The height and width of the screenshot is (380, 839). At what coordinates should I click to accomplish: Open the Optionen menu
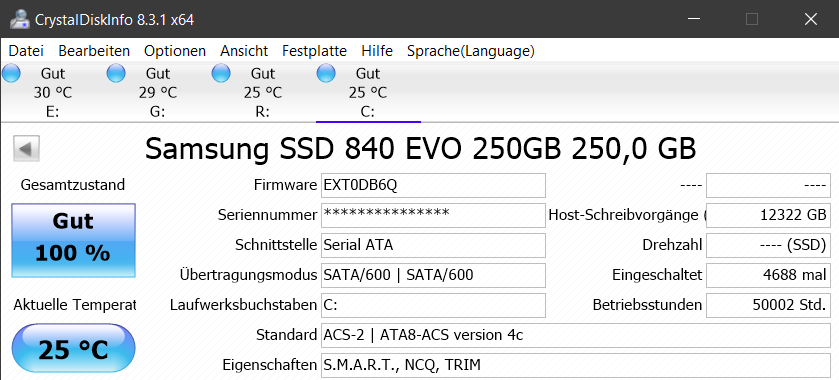click(x=175, y=51)
